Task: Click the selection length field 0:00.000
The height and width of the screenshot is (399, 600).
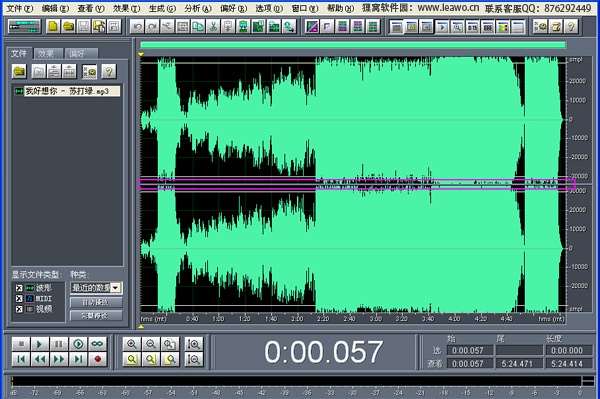Action: pos(569,350)
